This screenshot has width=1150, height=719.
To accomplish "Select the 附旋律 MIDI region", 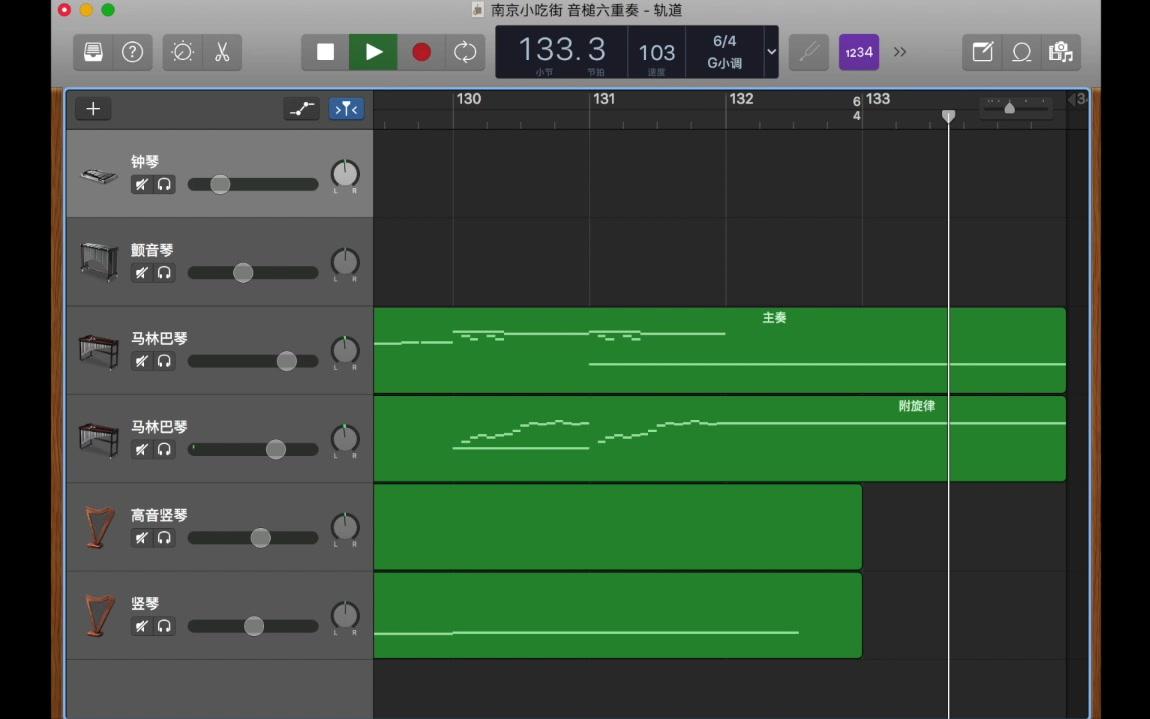I will [x=719, y=439].
